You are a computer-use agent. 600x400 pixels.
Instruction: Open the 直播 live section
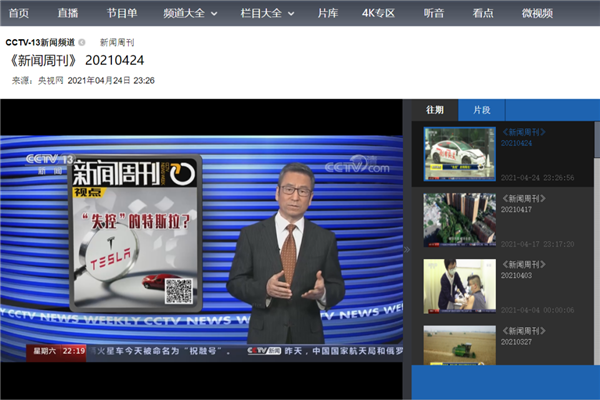(68, 13)
